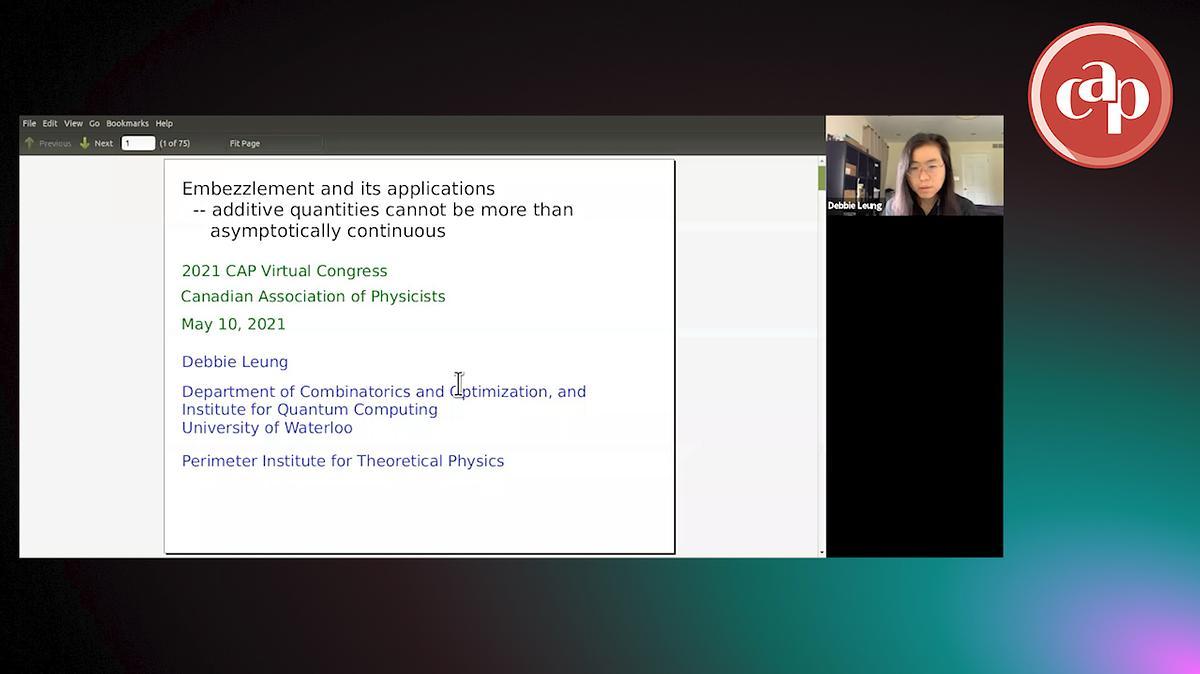Open the File menu
Viewport: 1200px width, 674px height.
click(x=29, y=124)
